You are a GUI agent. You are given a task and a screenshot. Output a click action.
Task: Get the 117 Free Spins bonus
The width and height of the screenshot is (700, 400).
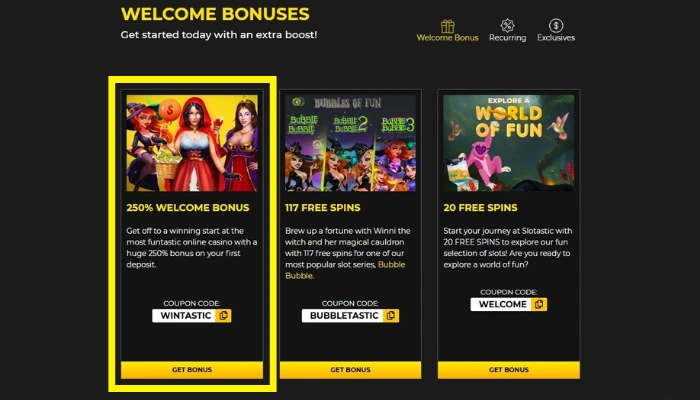tap(350, 370)
